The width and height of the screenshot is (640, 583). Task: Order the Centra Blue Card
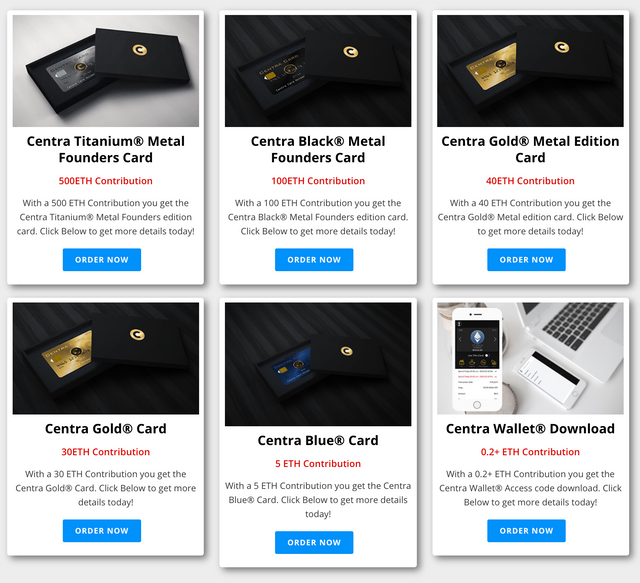[x=314, y=543]
